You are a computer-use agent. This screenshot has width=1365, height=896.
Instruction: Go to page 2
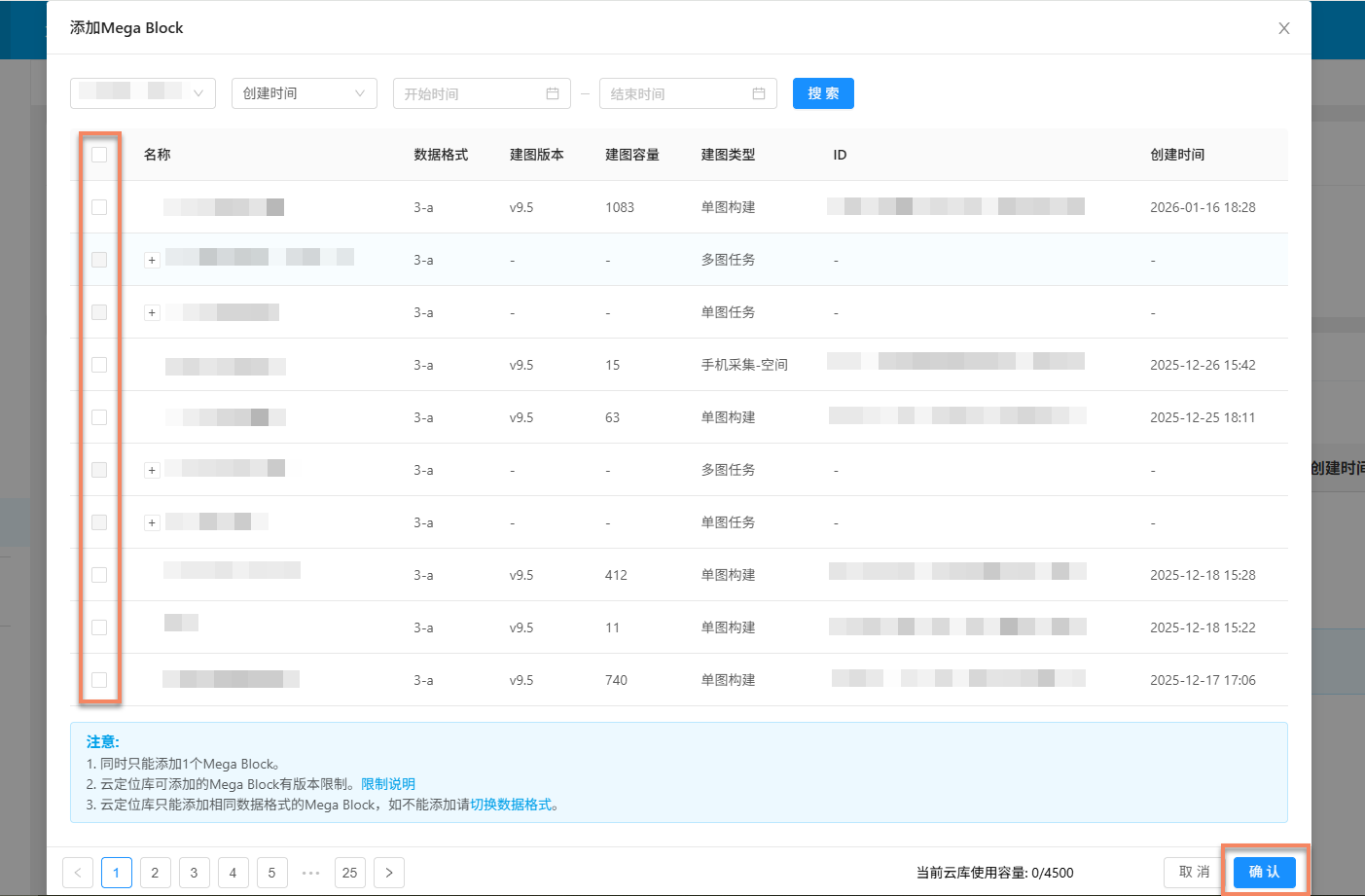tap(155, 873)
